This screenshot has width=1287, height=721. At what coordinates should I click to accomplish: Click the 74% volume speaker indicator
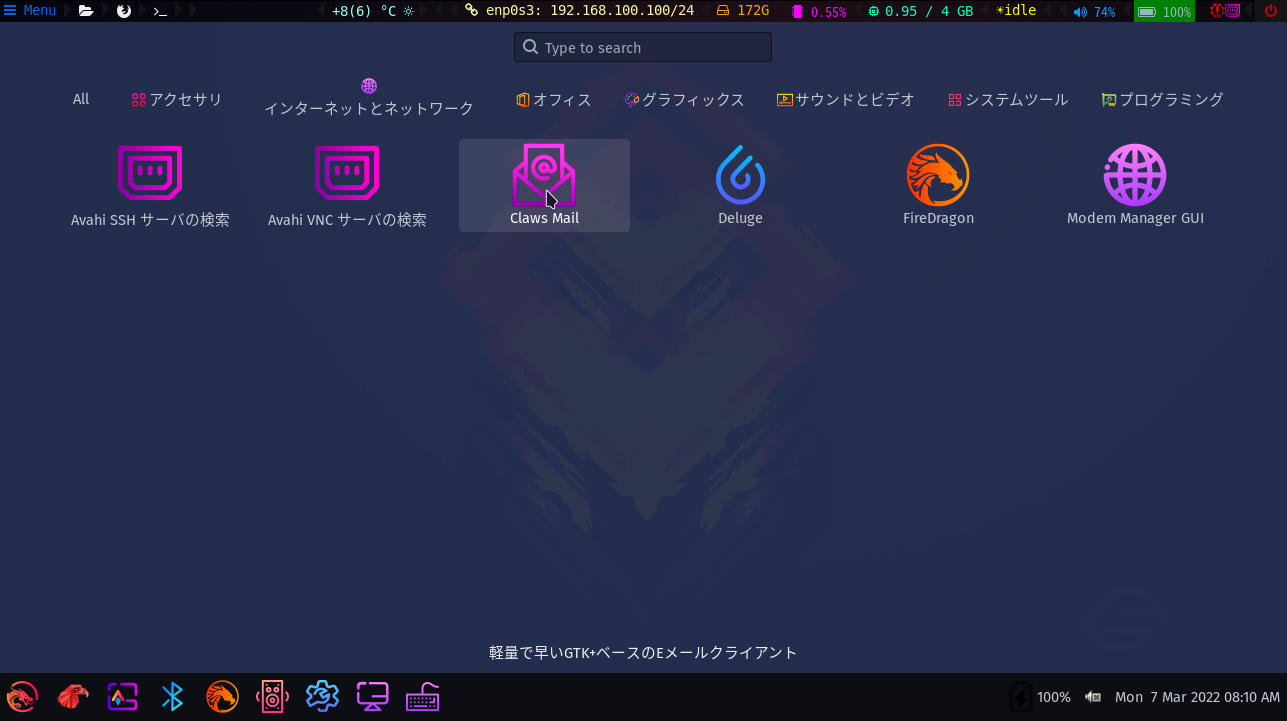1094,12
